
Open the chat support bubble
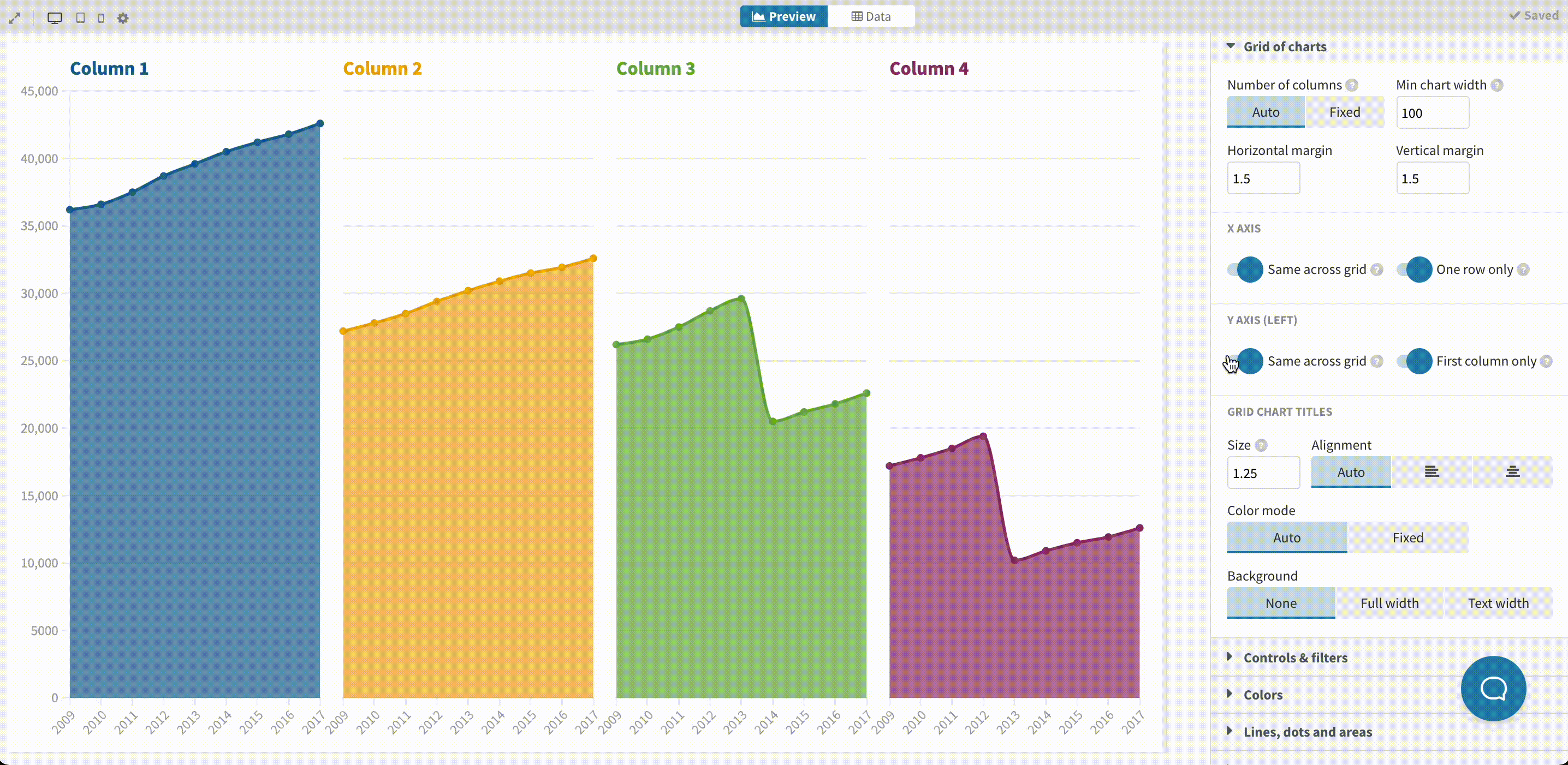1493,689
